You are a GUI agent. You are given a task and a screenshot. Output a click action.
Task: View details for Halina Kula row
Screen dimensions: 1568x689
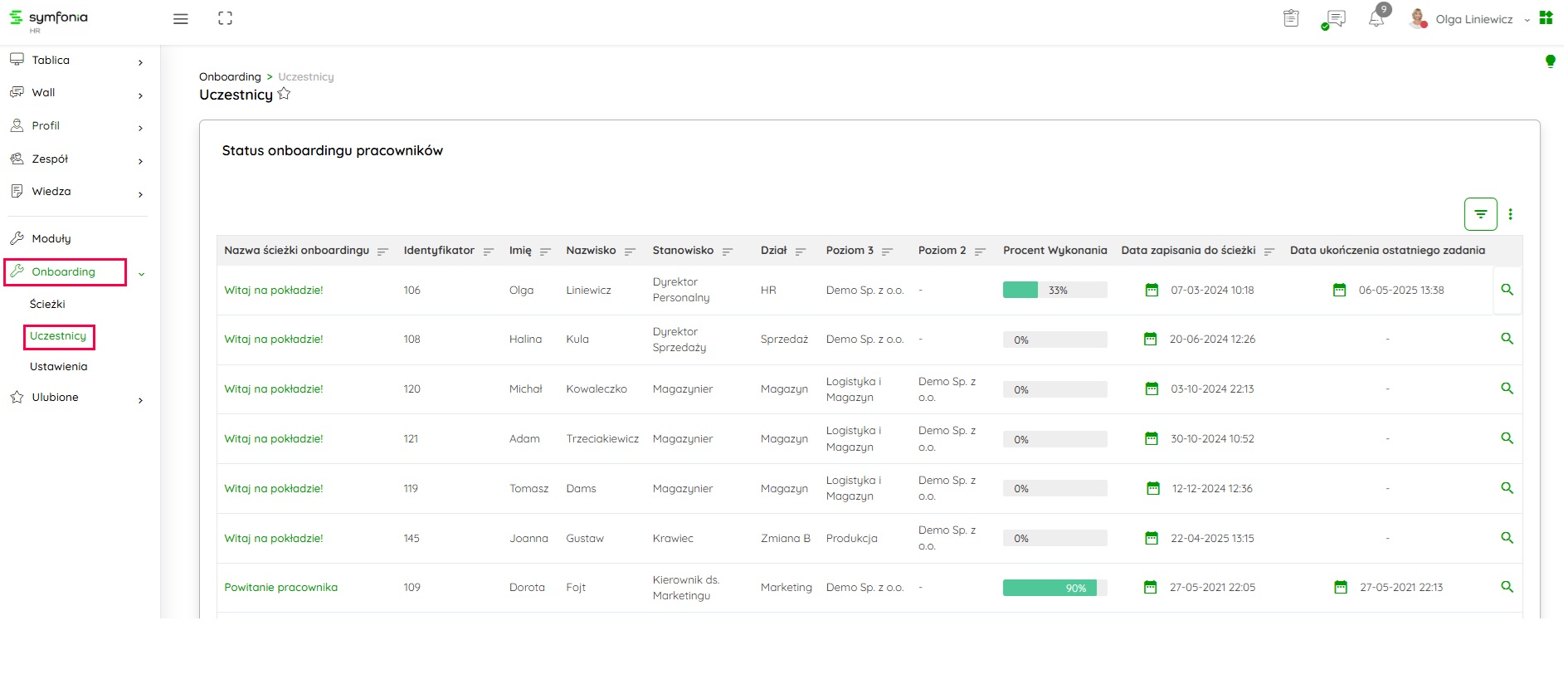pyautogui.click(x=1507, y=339)
